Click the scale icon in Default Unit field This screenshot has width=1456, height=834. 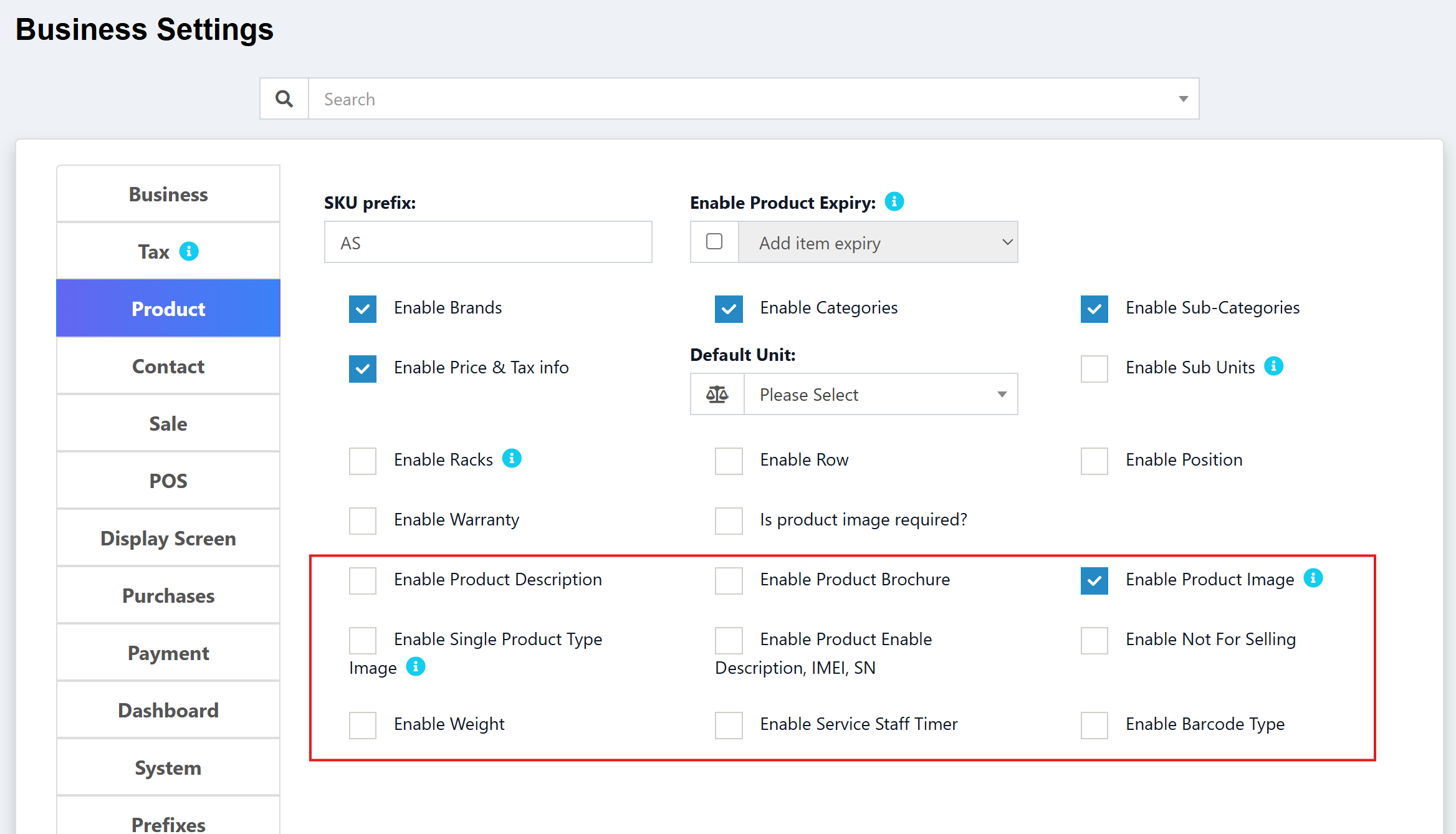click(x=716, y=394)
